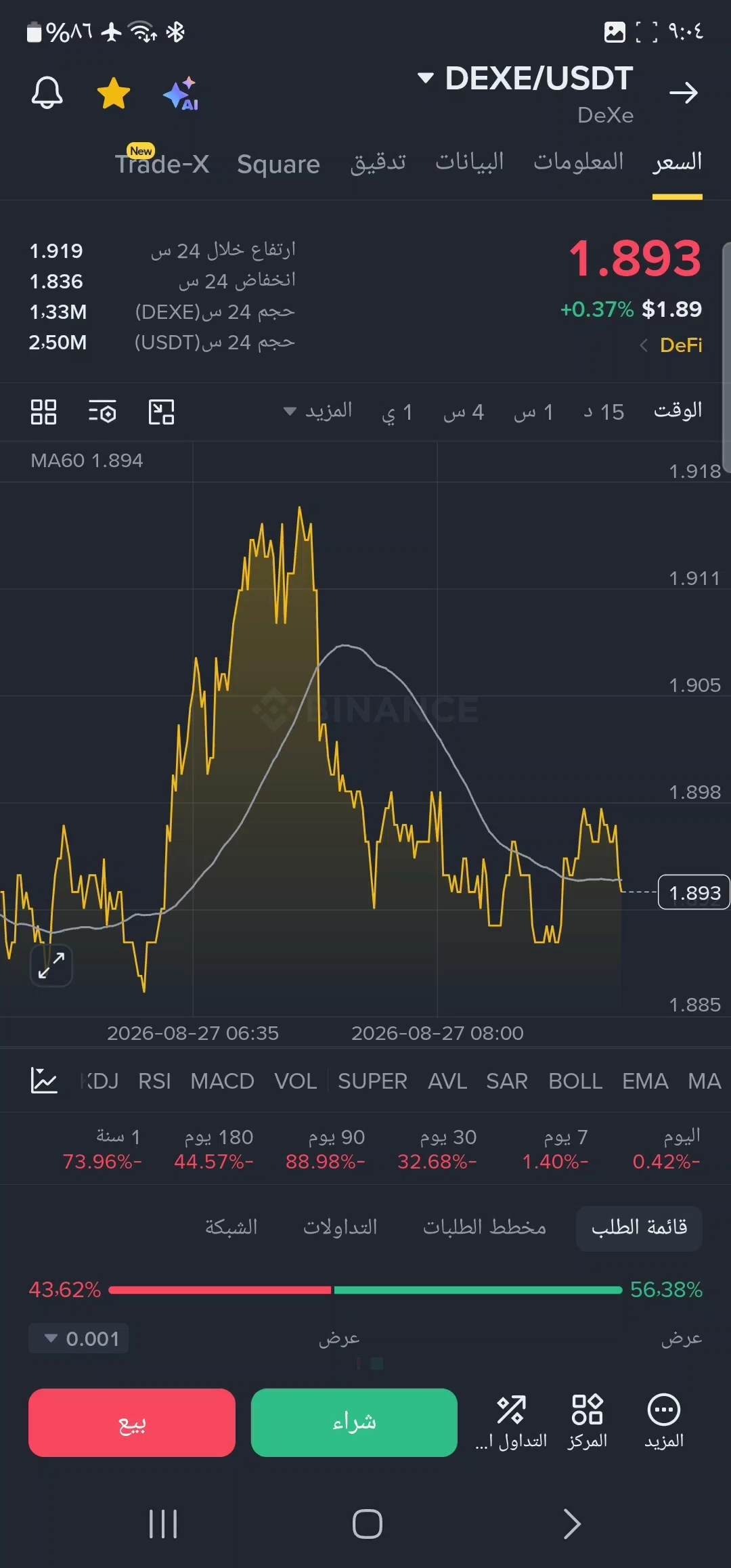The image size is (731, 1568).
Task: Open the التداولات tab
Action: pyautogui.click(x=340, y=1227)
